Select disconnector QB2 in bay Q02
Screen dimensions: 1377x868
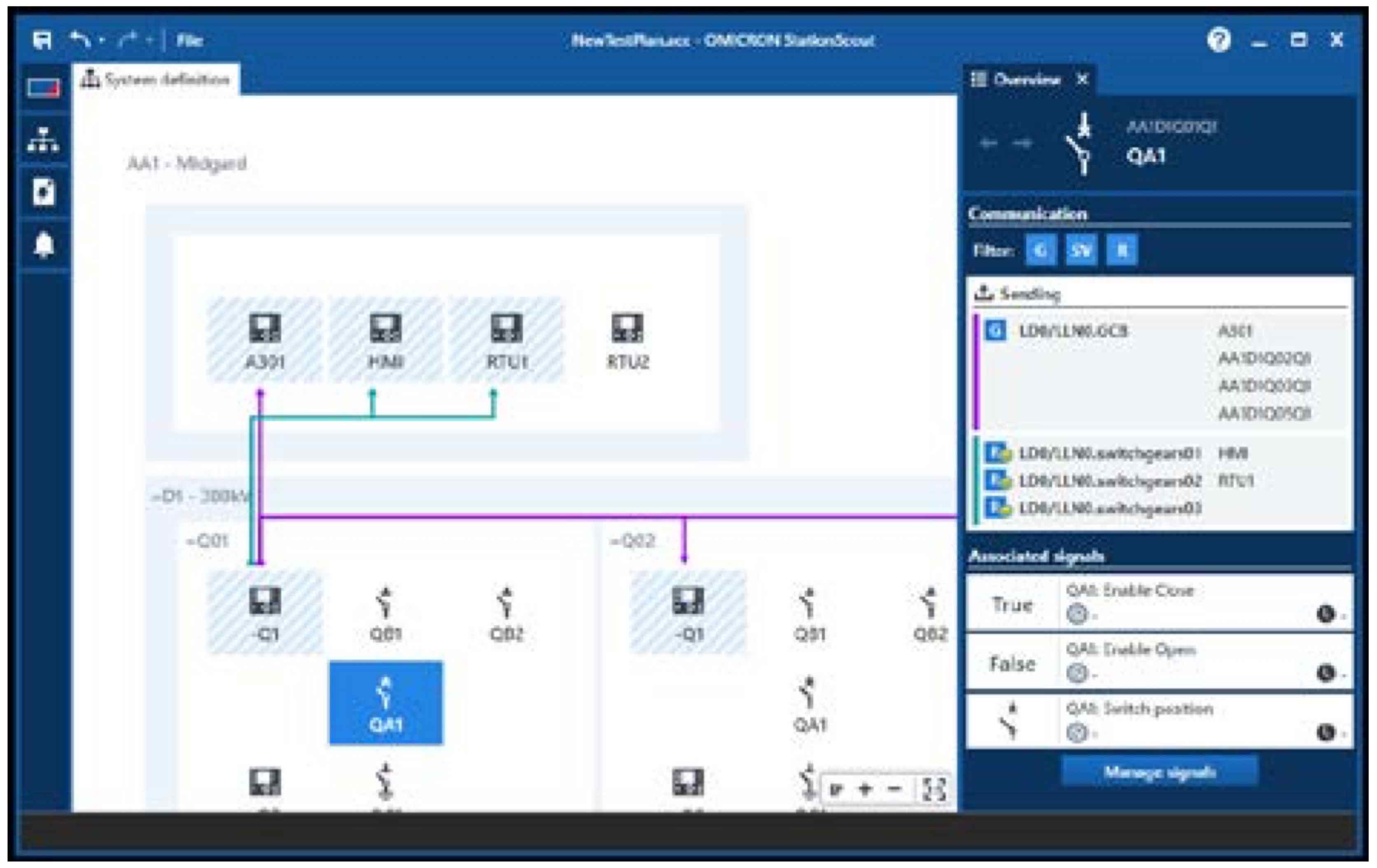tap(930, 613)
